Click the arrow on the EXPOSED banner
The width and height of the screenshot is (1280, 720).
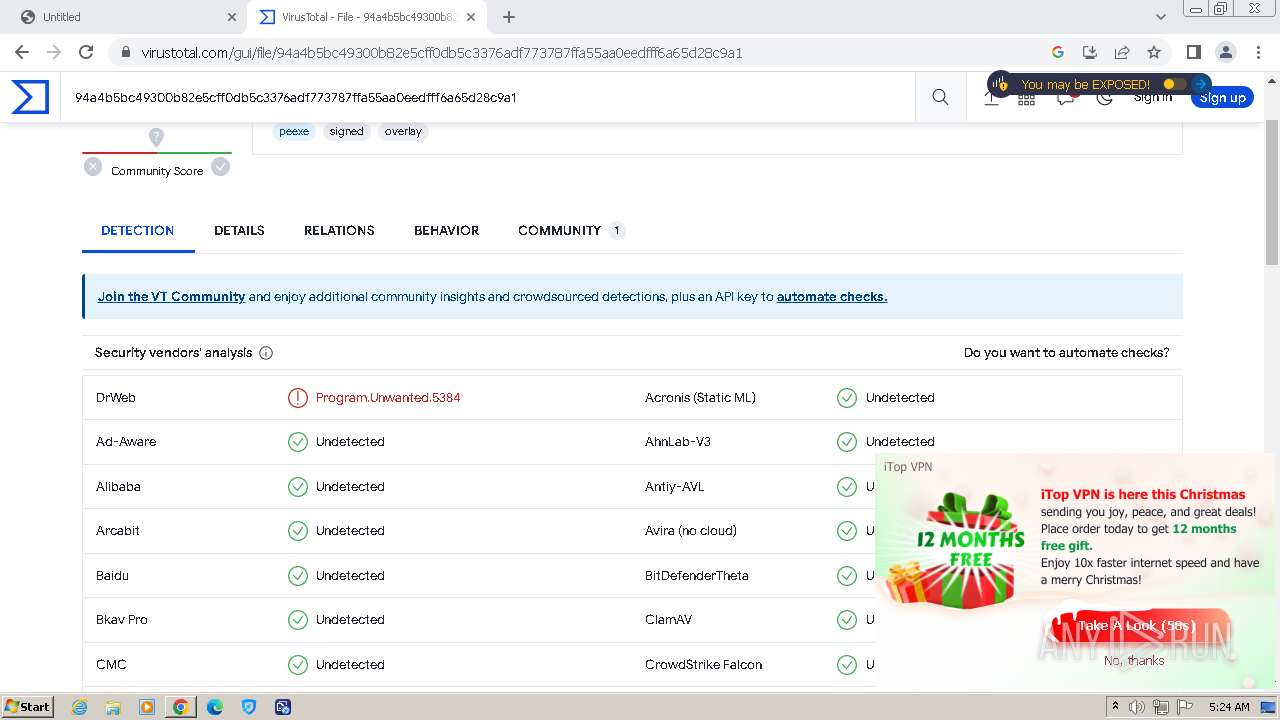1201,84
